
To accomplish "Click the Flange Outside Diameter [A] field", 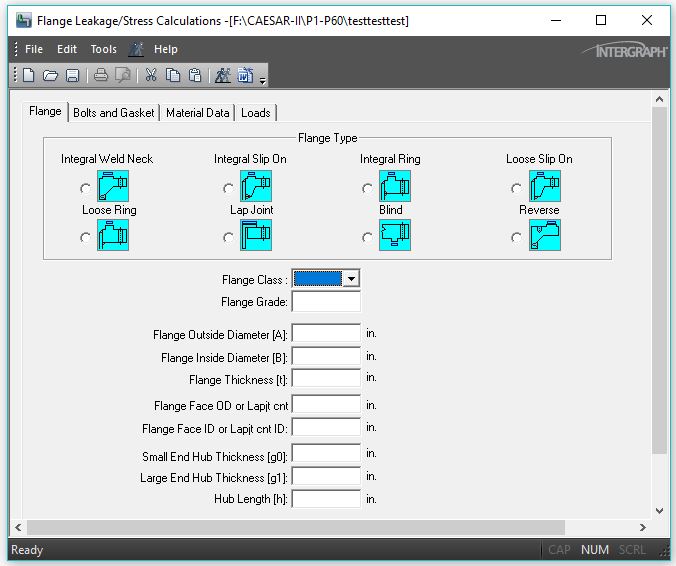I will [x=326, y=333].
